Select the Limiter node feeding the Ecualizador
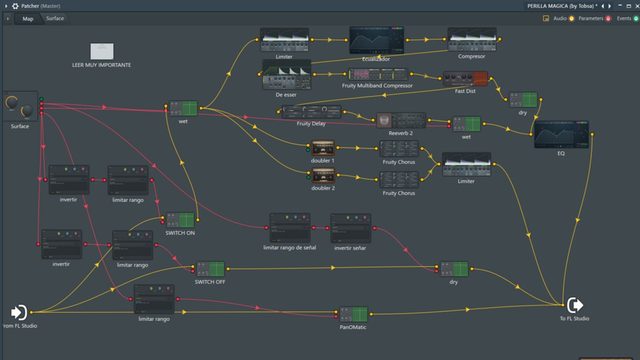 [x=284, y=40]
